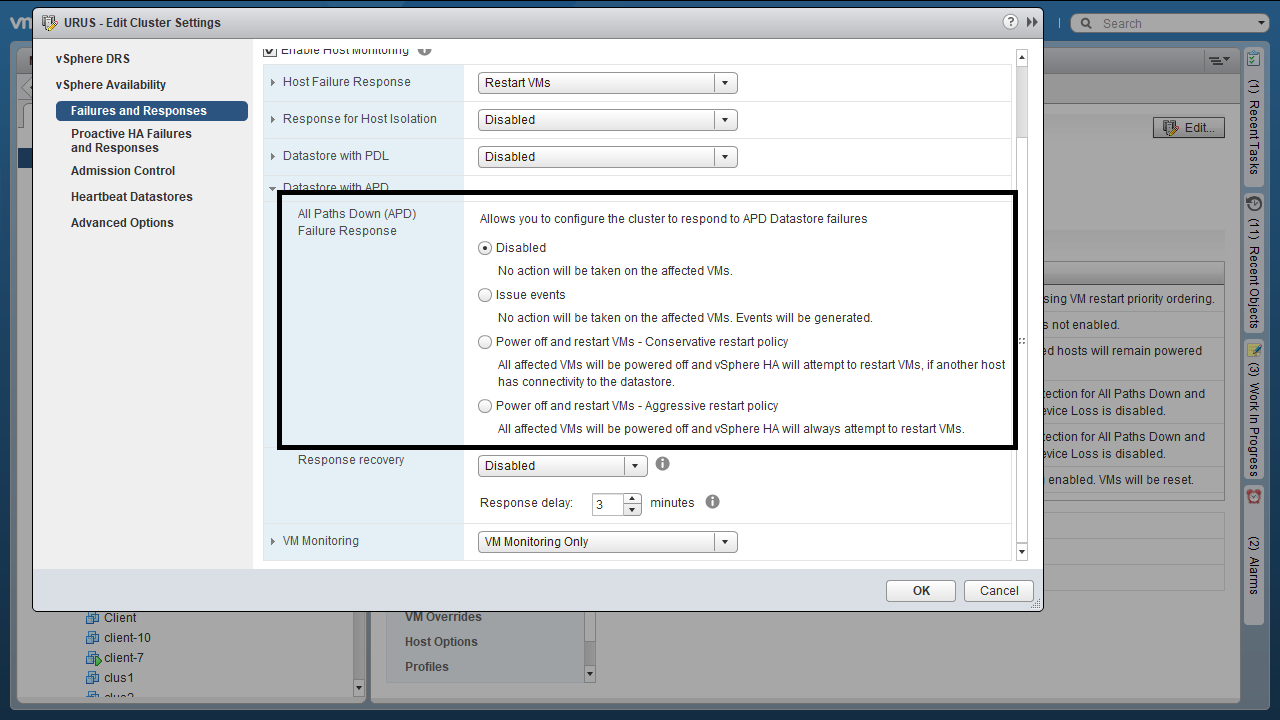This screenshot has height=720, width=1280.
Task: Expand the VM Monitoring section arrow
Action: pos(273,541)
